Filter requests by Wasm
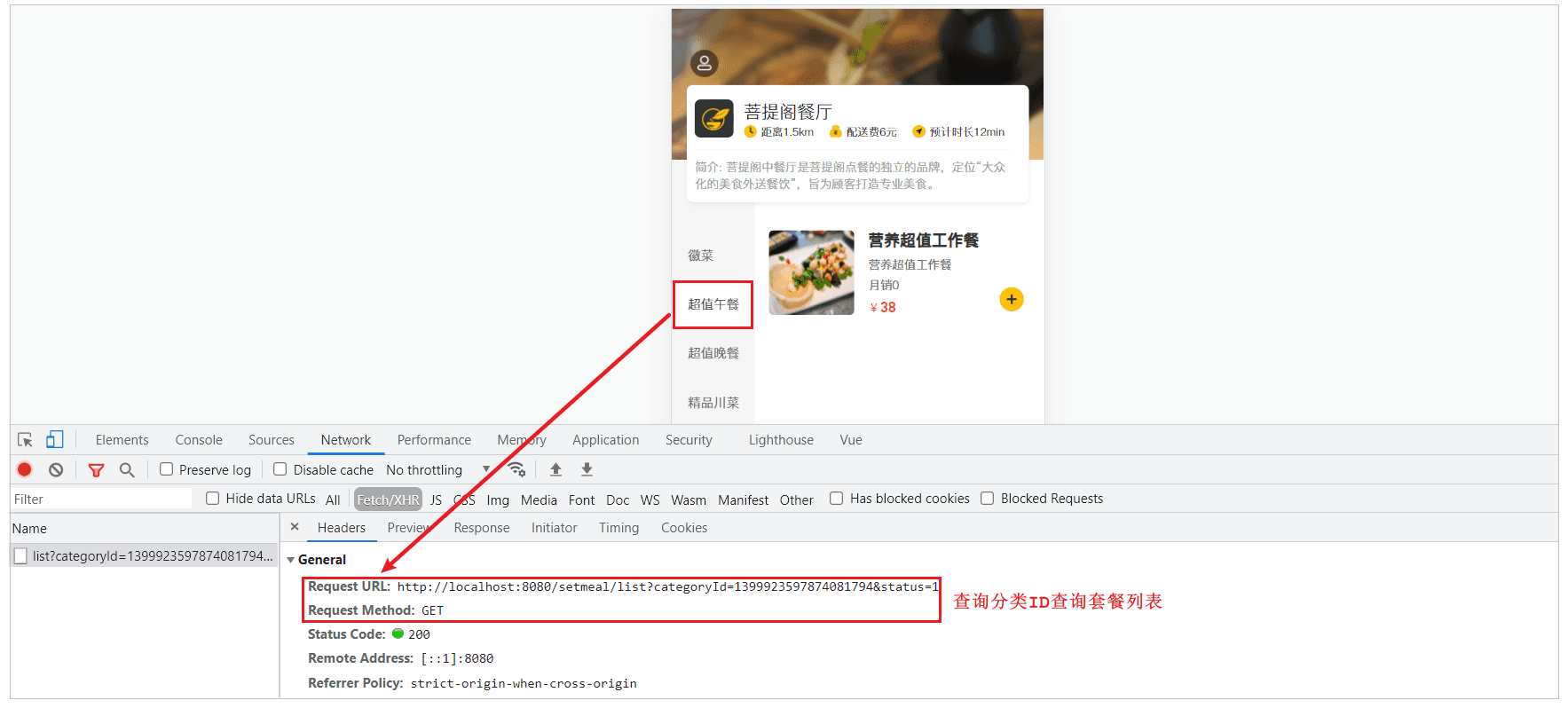This screenshot has width=1568, height=708. coord(689,500)
